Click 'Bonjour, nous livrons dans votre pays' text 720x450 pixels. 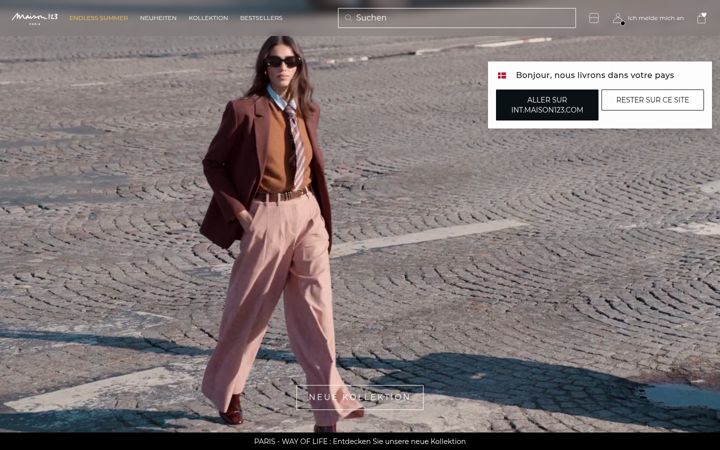click(x=595, y=75)
